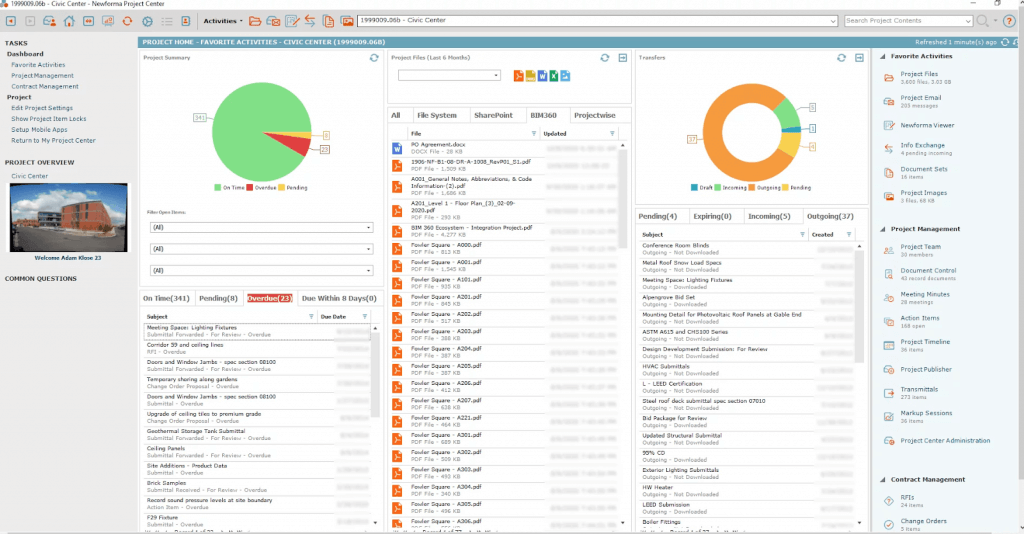This screenshot has height=534, width=1024.
Task: Click the Transmittals icon in the sidebar
Action: pyautogui.click(x=888, y=393)
